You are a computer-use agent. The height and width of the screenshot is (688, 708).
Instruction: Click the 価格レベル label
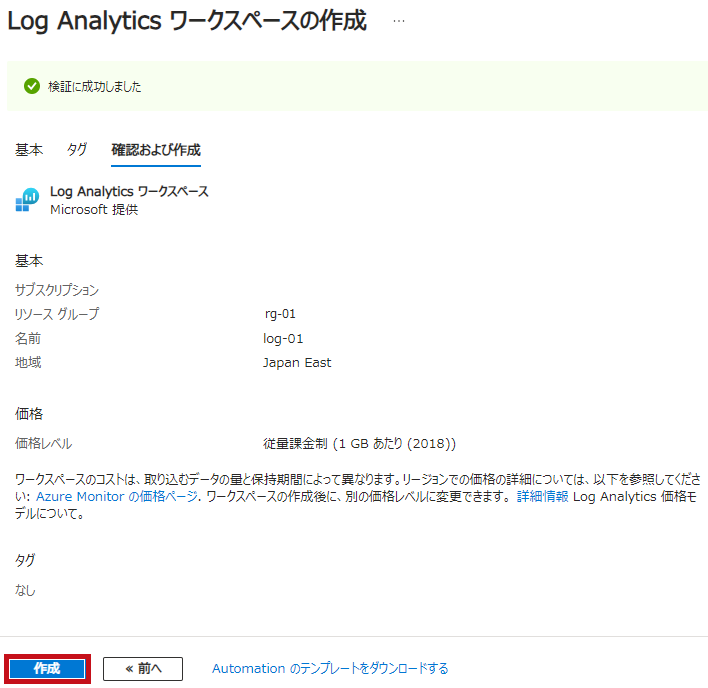point(43,443)
